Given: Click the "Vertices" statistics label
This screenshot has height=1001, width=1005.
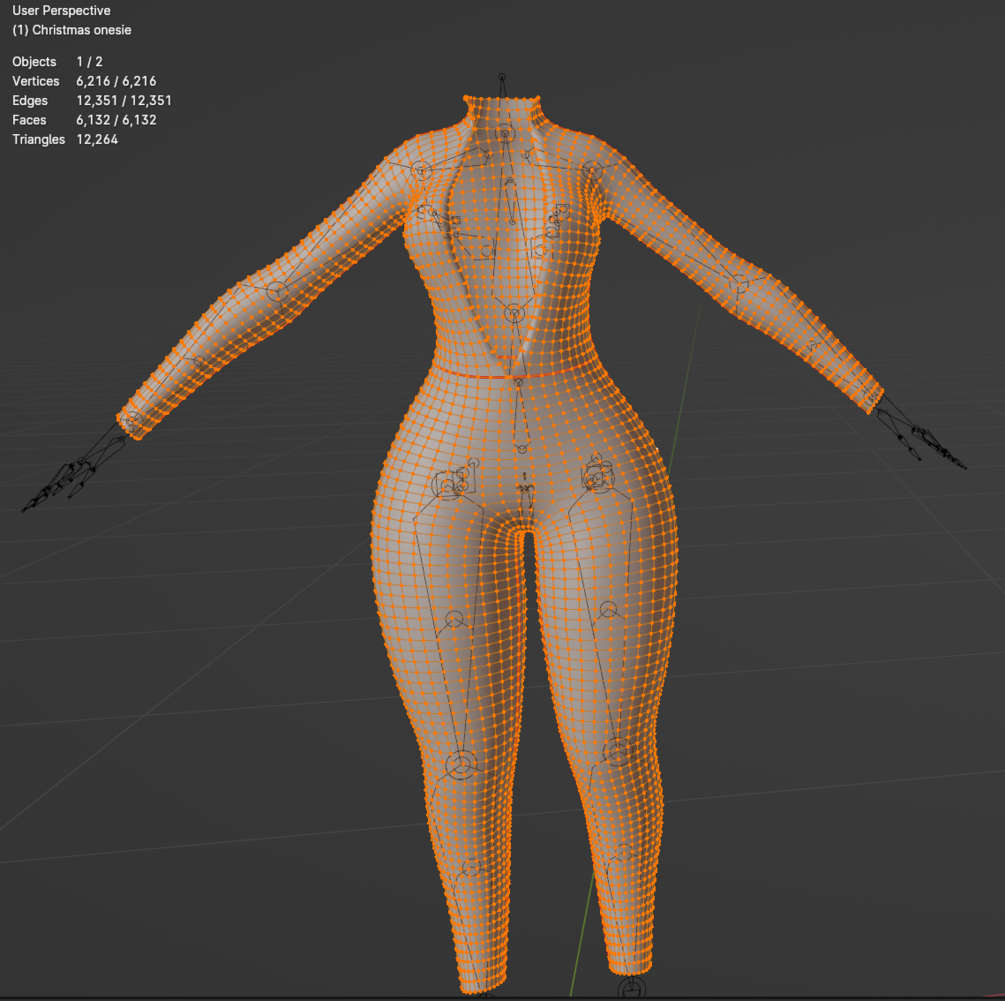Looking at the screenshot, I should click(35, 81).
